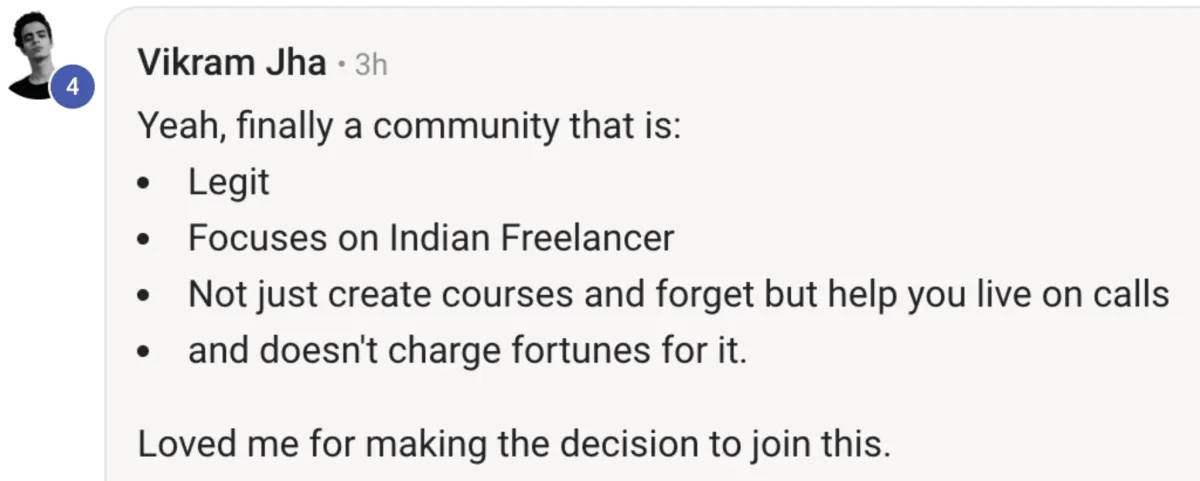Screen dimensions: 1200x481
Task: Open Vikram Jha's profile via name link
Action: click(232, 63)
